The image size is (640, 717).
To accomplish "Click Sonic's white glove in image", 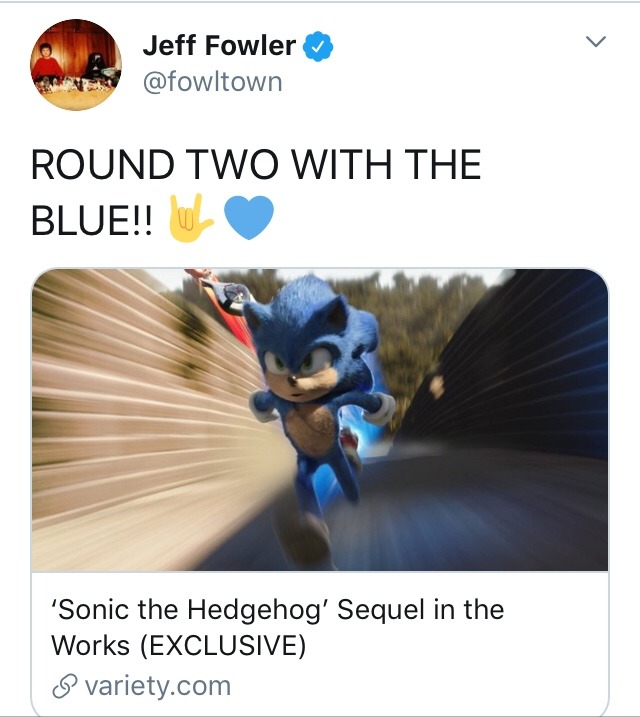I will 380,410.
